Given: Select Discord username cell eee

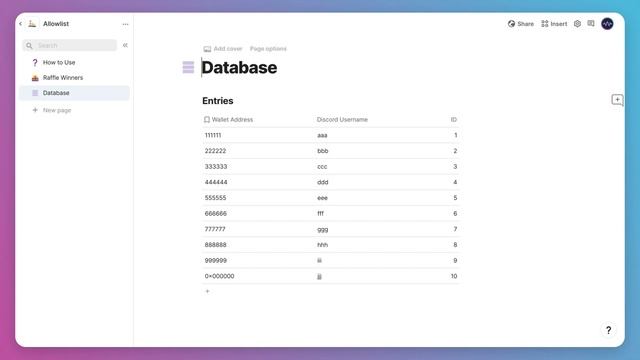Looking at the screenshot, I should click(322, 198).
